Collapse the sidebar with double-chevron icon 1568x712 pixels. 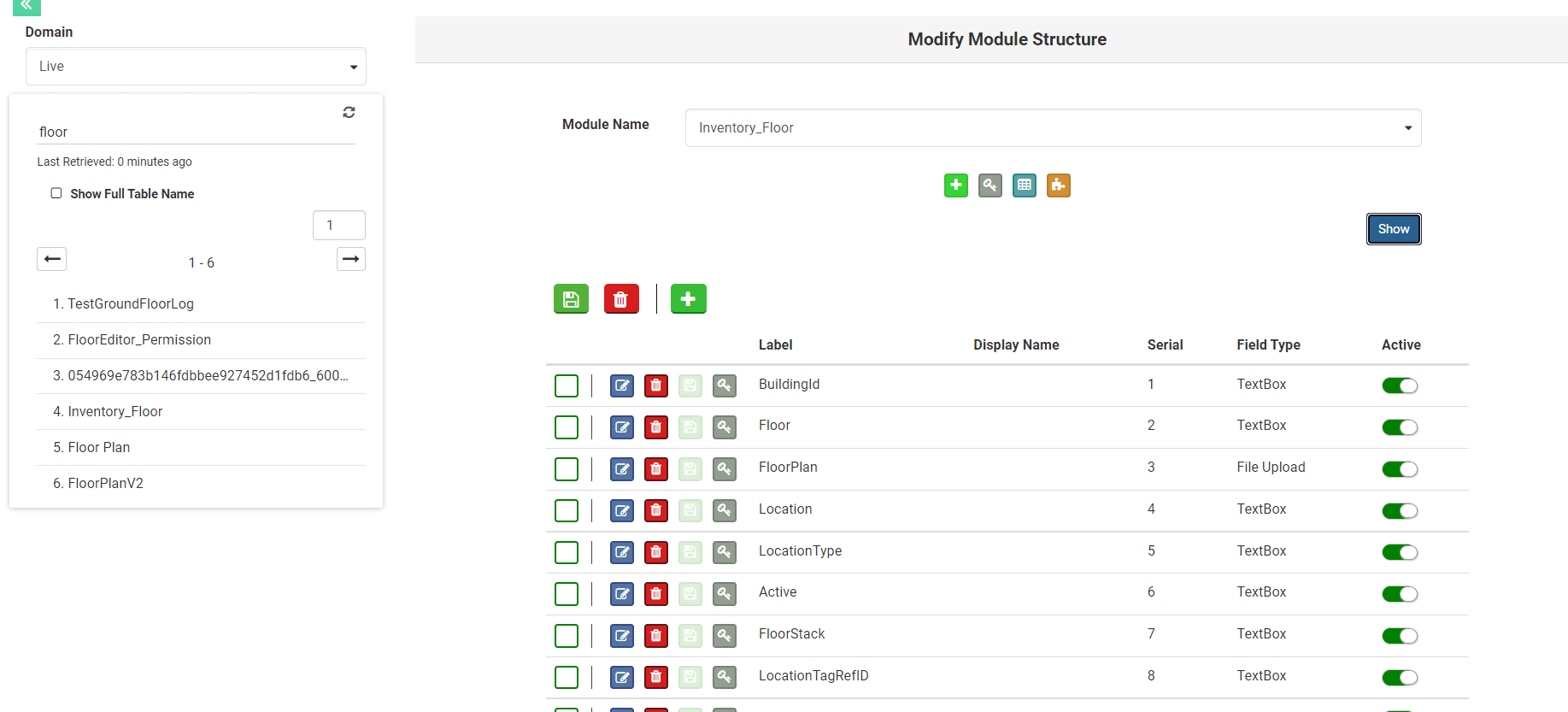click(x=26, y=6)
